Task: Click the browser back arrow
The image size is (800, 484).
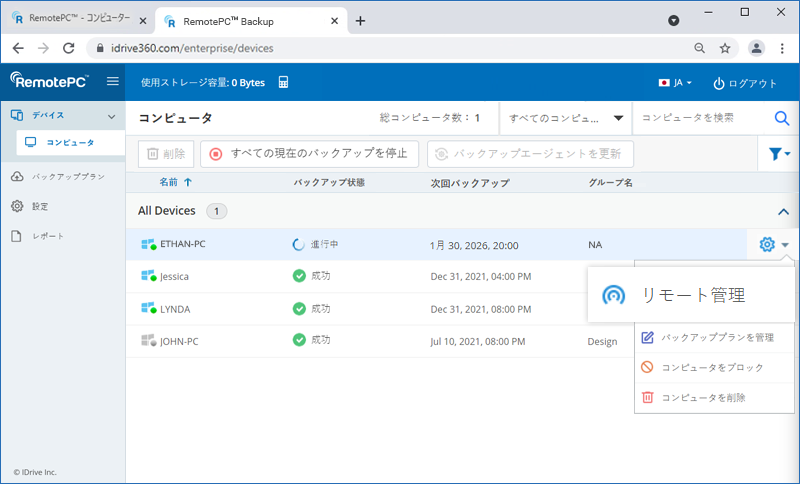Action: (x=18, y=48)
